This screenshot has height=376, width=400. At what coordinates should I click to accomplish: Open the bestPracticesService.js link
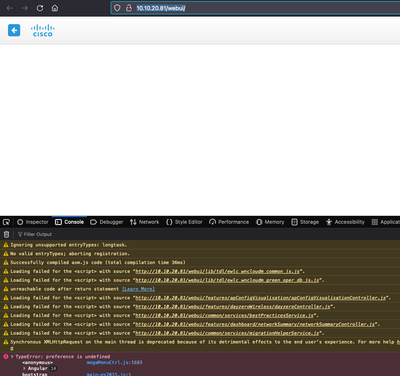pyautogui.click(x=224, y=316)
